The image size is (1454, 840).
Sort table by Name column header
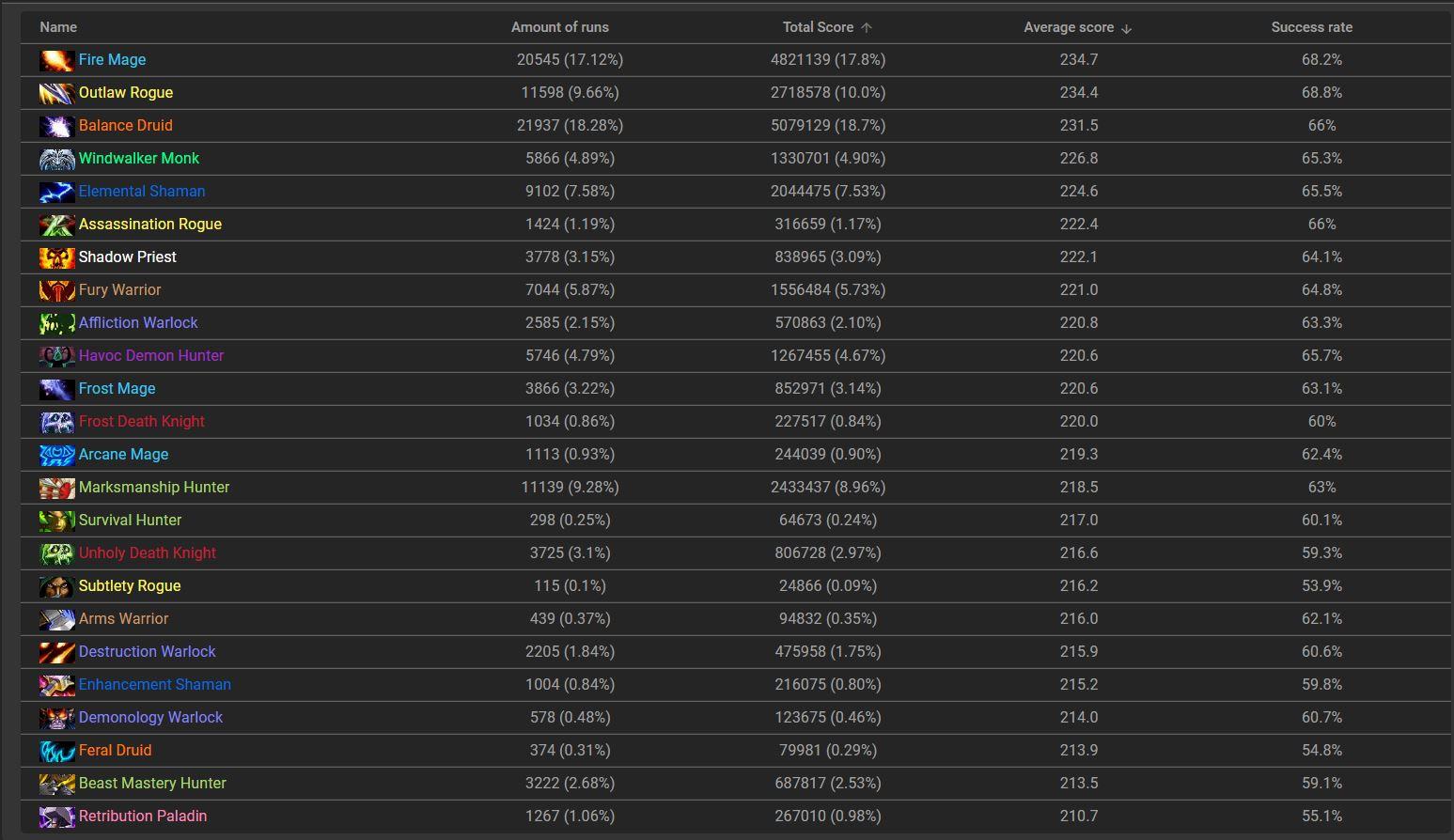click(x=58, y=27)
